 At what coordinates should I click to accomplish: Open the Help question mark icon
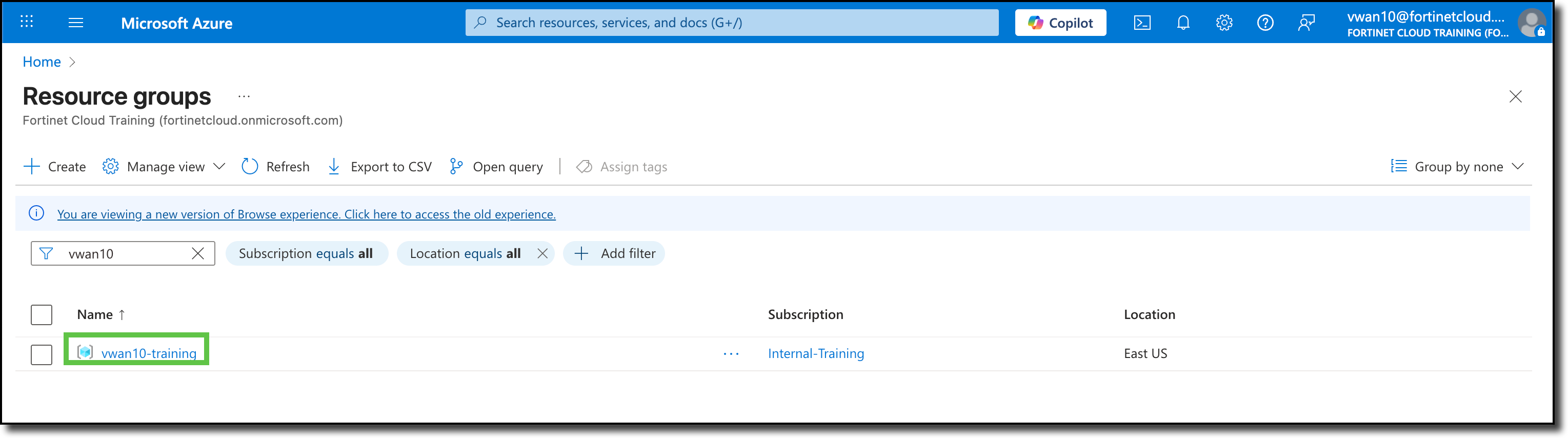pyautogui.click(x=1265, y=23)
